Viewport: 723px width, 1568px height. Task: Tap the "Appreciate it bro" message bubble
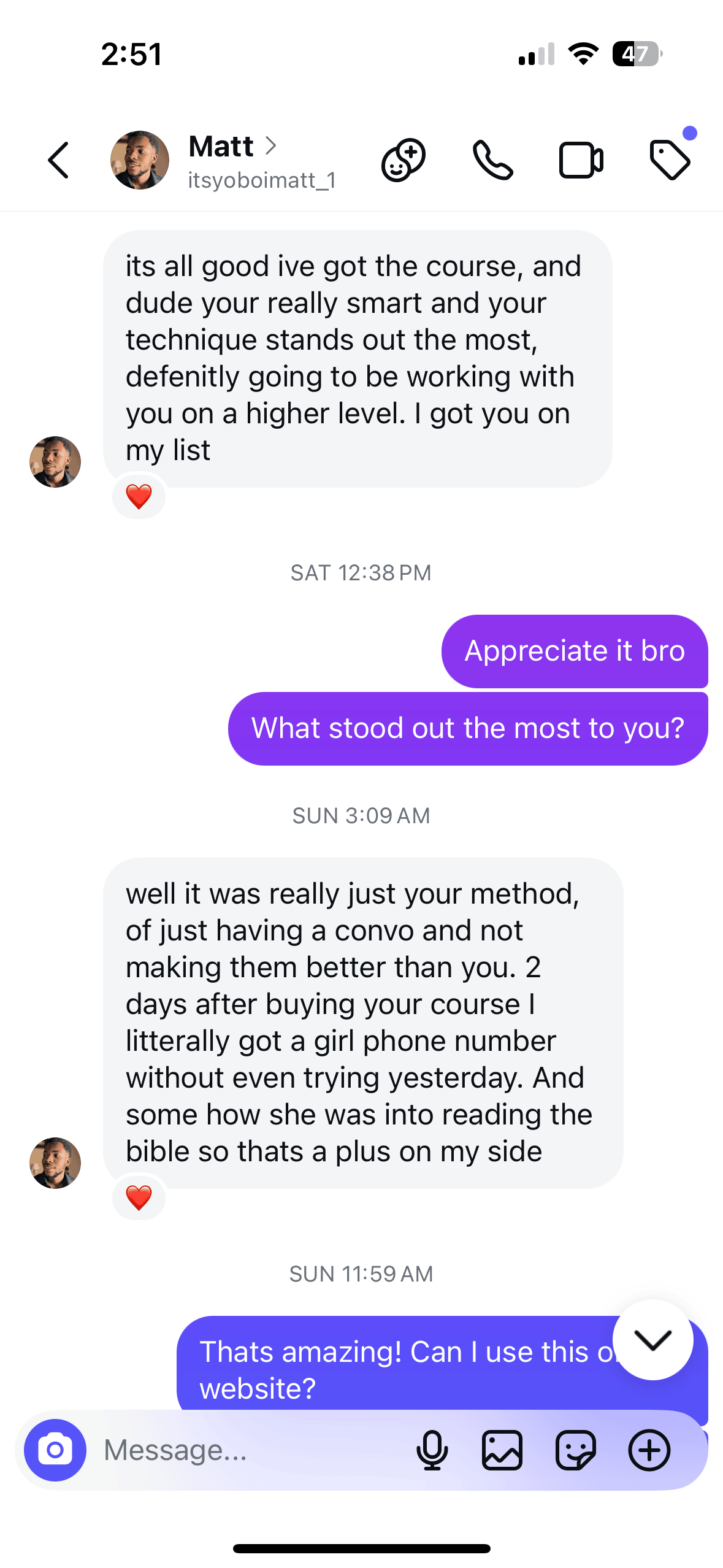click(x=574, y=651)
